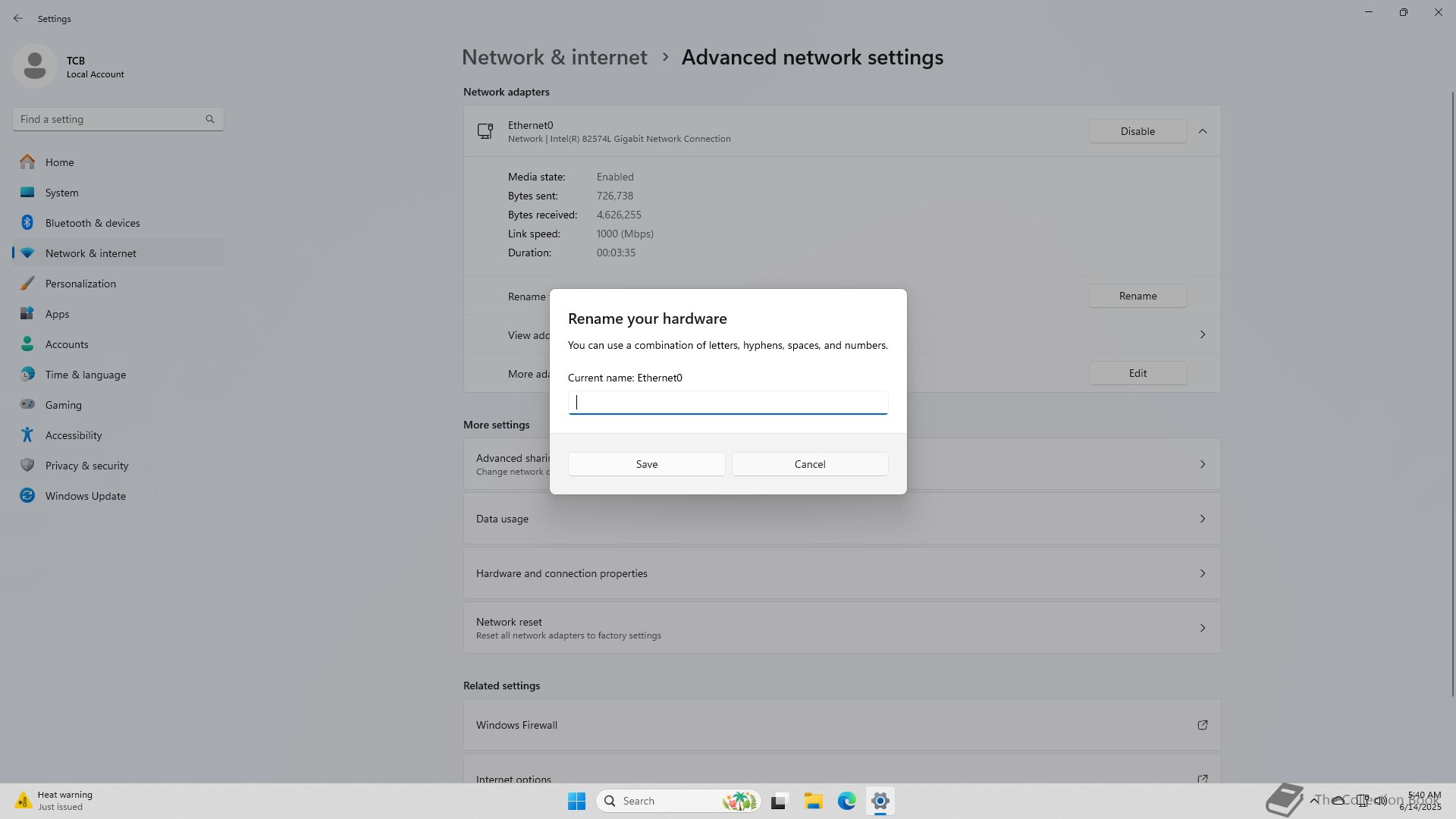Open File Explorer from the taskbar
Image resolution: width=1456 pixels, height=819 pixels.
click(813, 801)
